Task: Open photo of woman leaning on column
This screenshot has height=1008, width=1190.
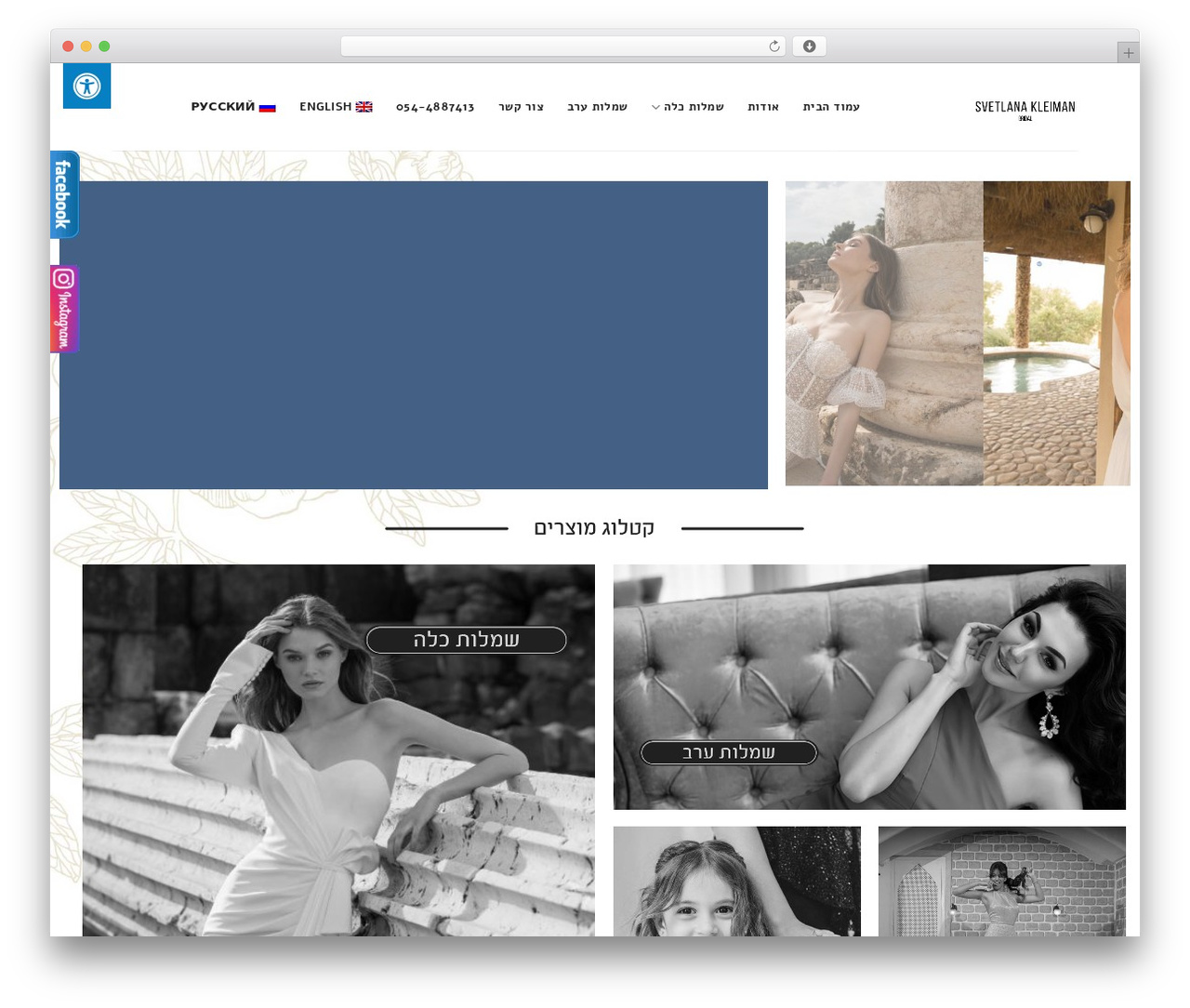Action: [884, 333]
